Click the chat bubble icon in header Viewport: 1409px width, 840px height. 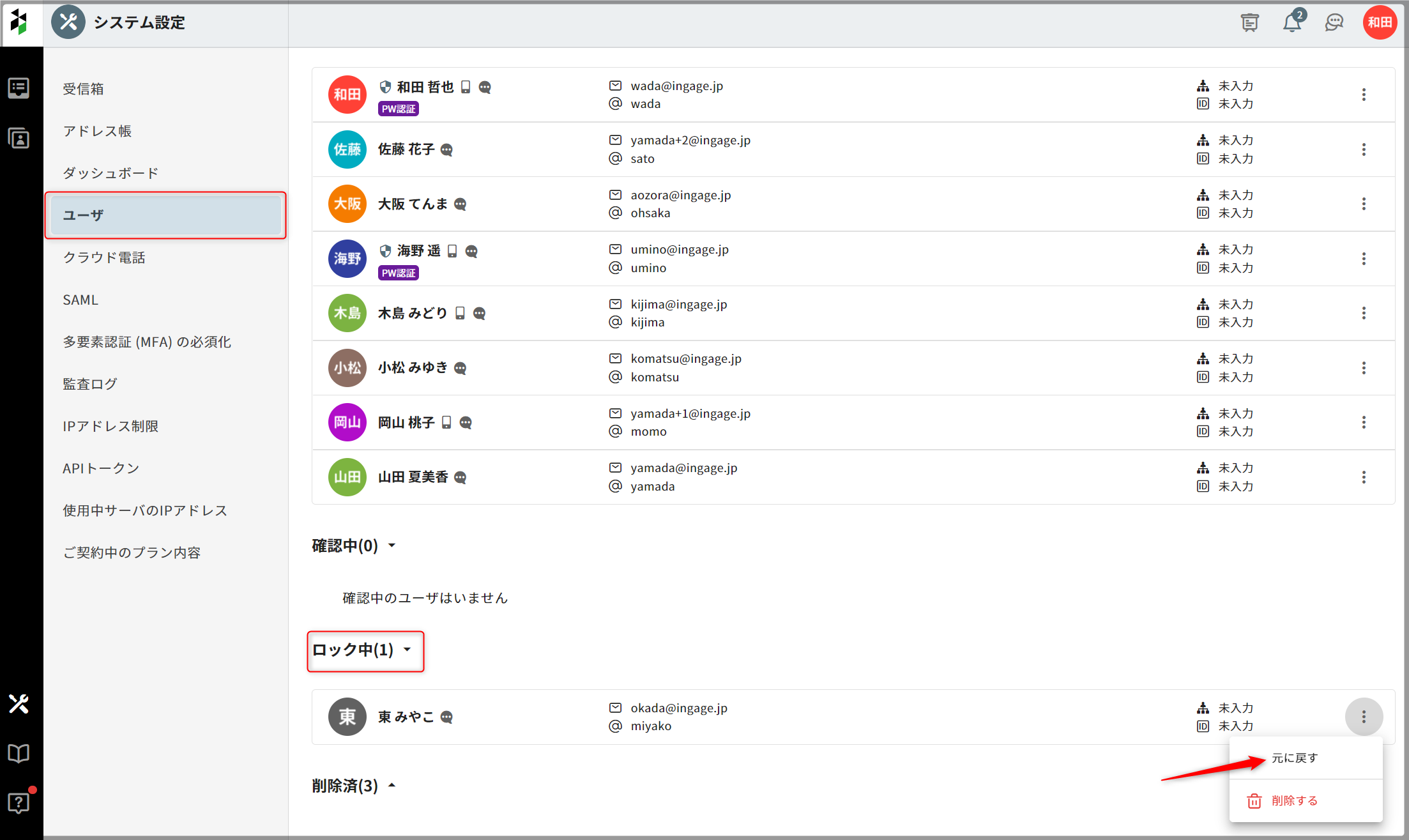pos(1334,23)
